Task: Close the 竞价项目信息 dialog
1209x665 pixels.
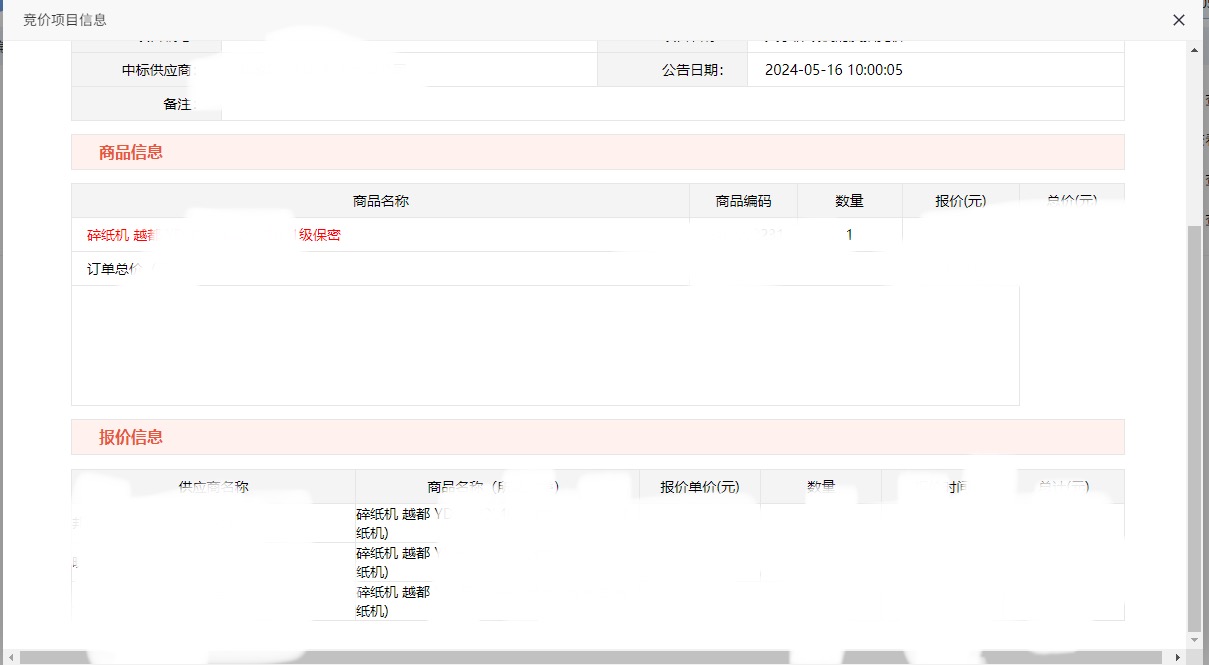Action: click(x=1179, y=20)
